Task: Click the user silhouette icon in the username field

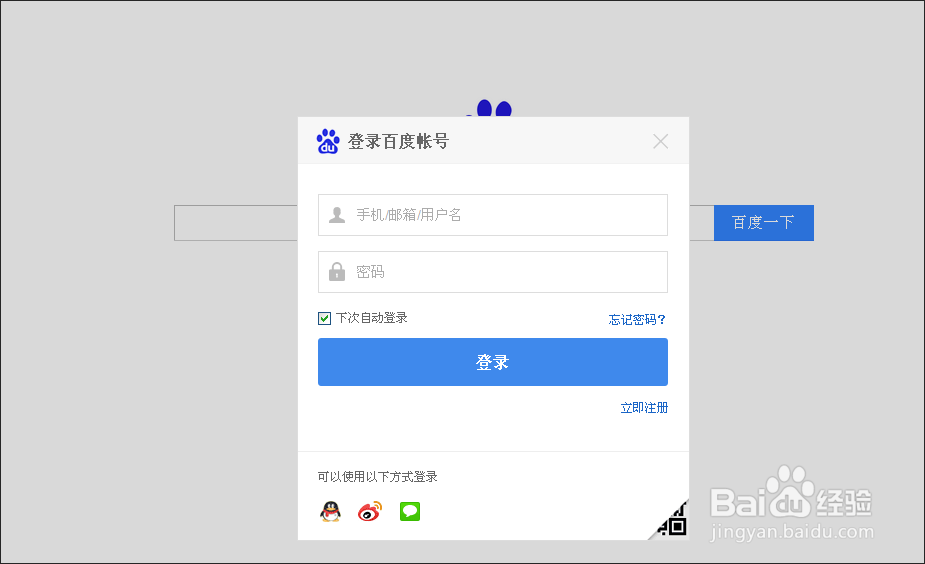Action: 337,215
